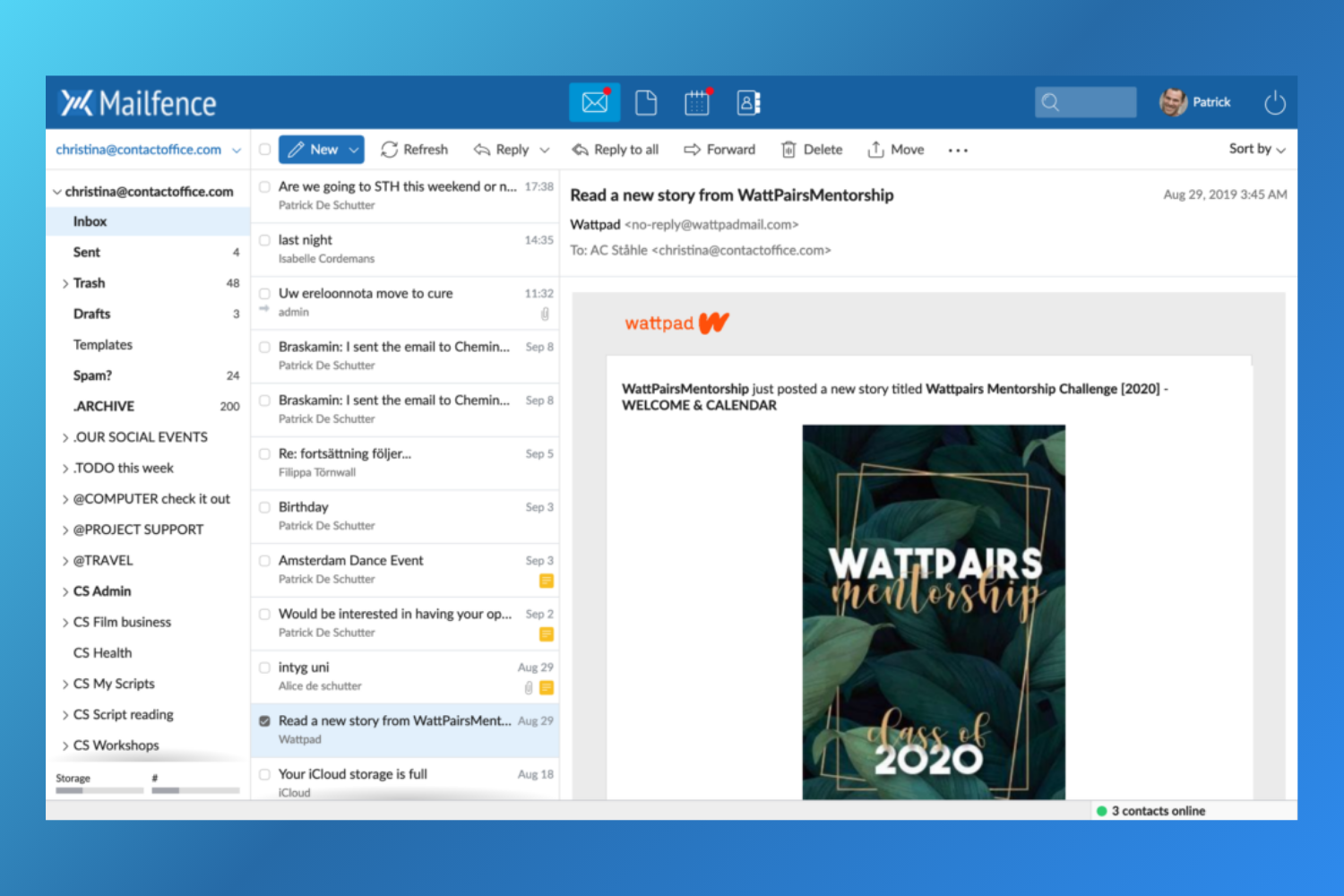1344x896 pixels.
Task: Check the 'Birthday' email checkbox
Action: coord(265,507)
